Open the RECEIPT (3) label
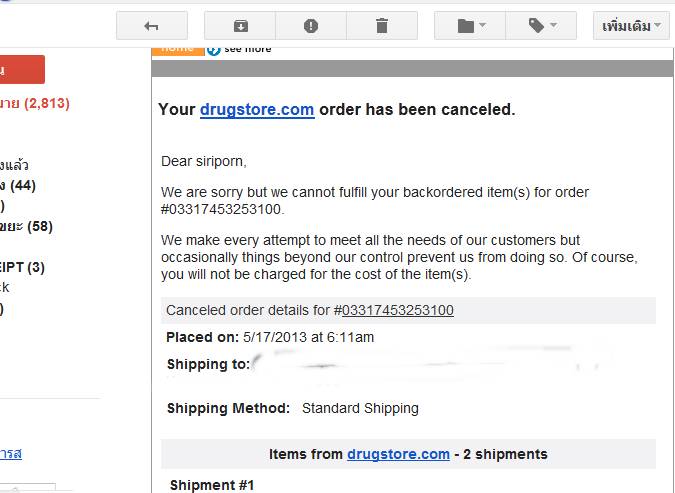Image resolution: width=675 pixels, height=493 pixels. (x=22, y=267)
